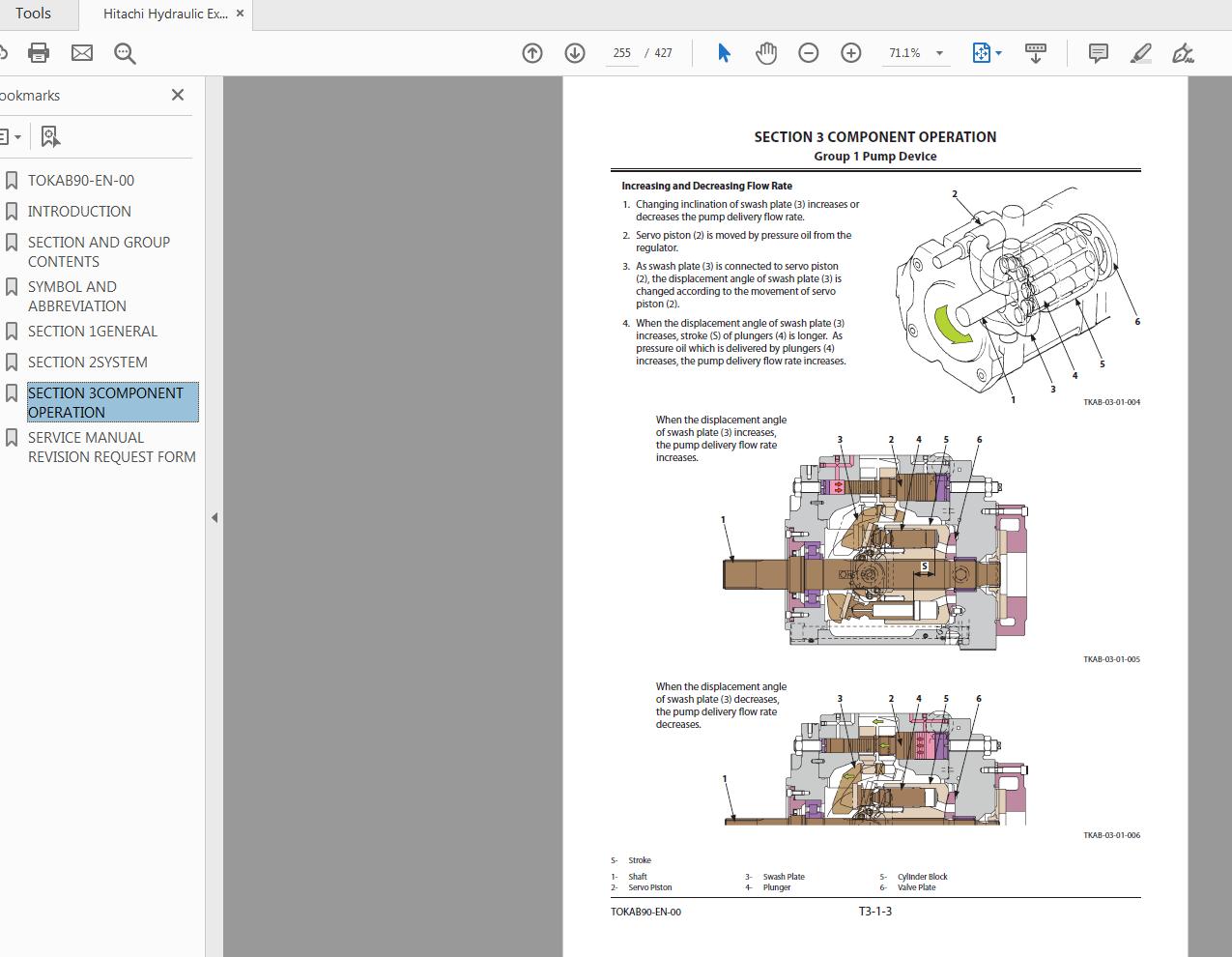Add a sticky note comment

[x=1099, y=53]
